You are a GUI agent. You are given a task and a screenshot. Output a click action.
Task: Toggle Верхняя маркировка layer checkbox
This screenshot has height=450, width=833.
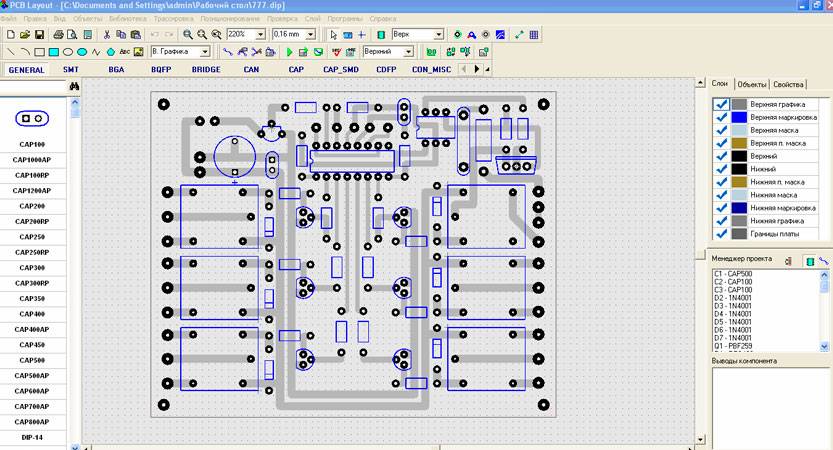tap(721, 117)
